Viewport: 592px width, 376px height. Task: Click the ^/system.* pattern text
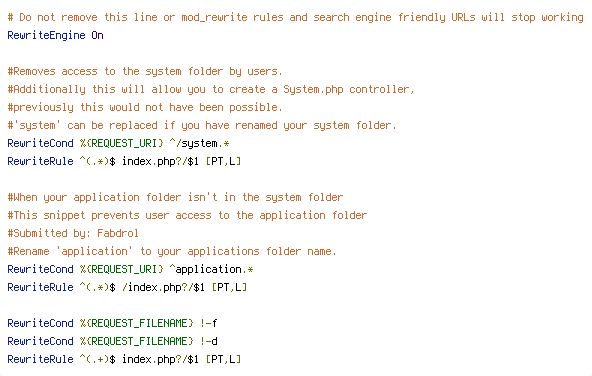[199, 143]
